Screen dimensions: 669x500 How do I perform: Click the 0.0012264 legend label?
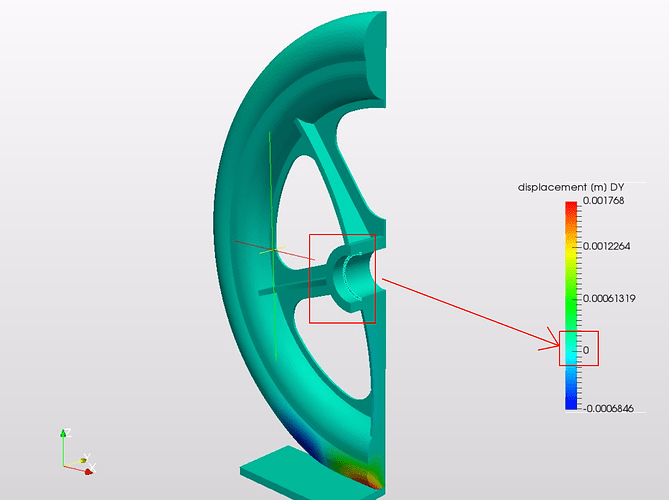point(606,246)
